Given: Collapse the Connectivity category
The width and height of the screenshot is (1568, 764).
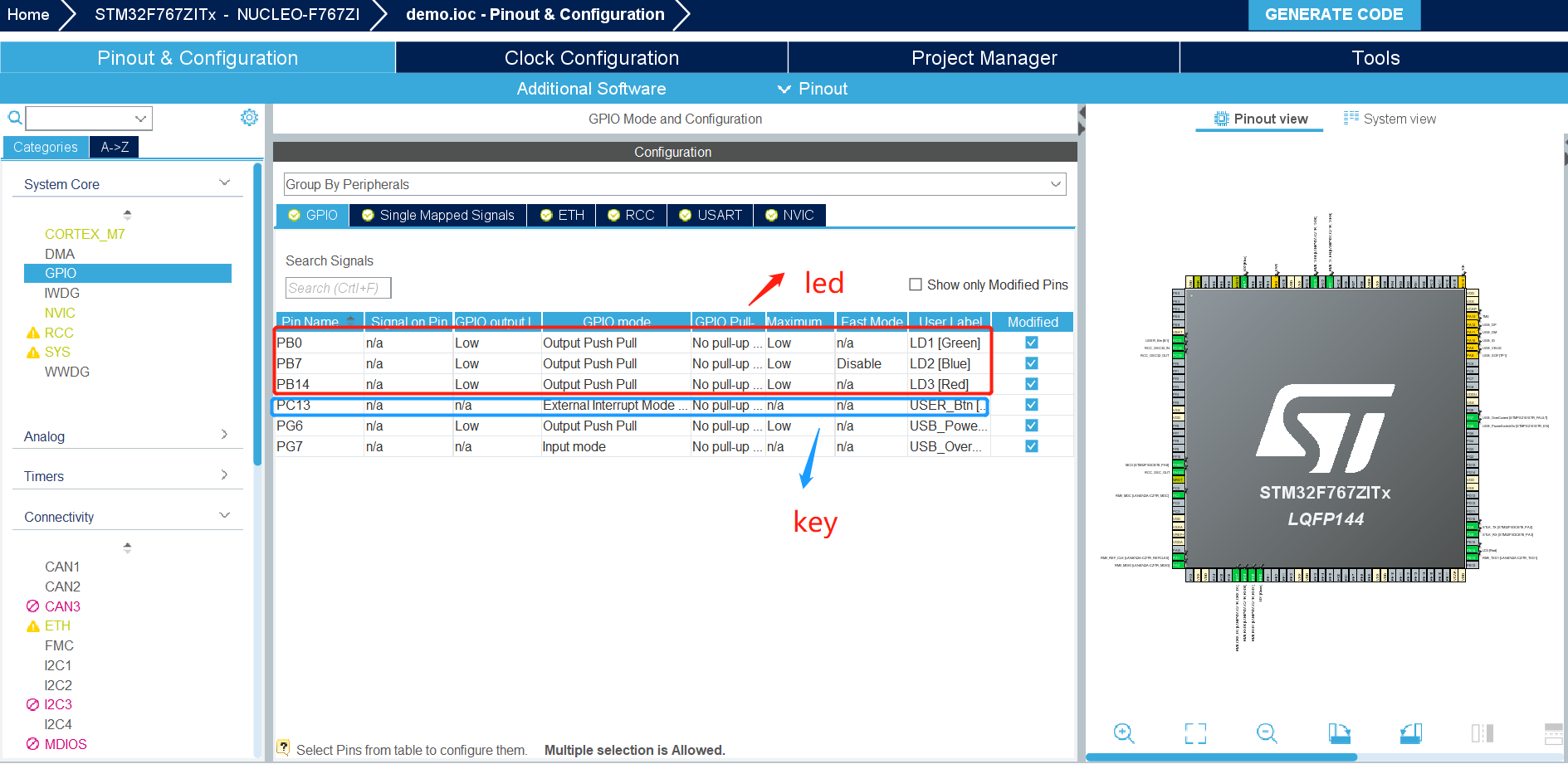Looking at the screenshot, I should coord(224,515).
